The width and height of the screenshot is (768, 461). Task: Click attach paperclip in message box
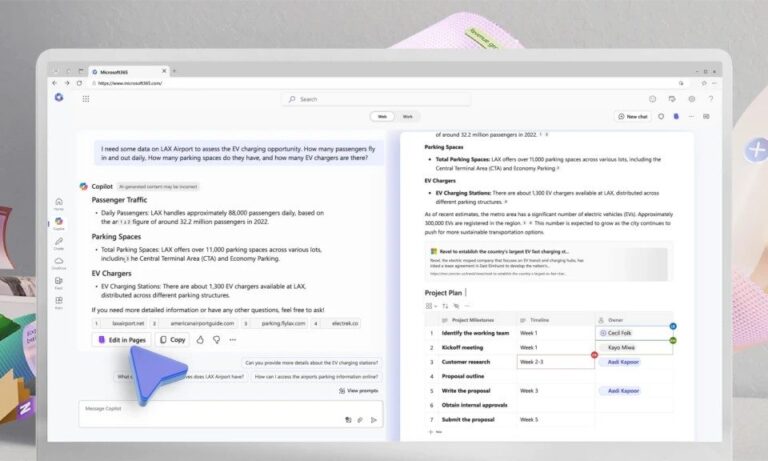360,420
